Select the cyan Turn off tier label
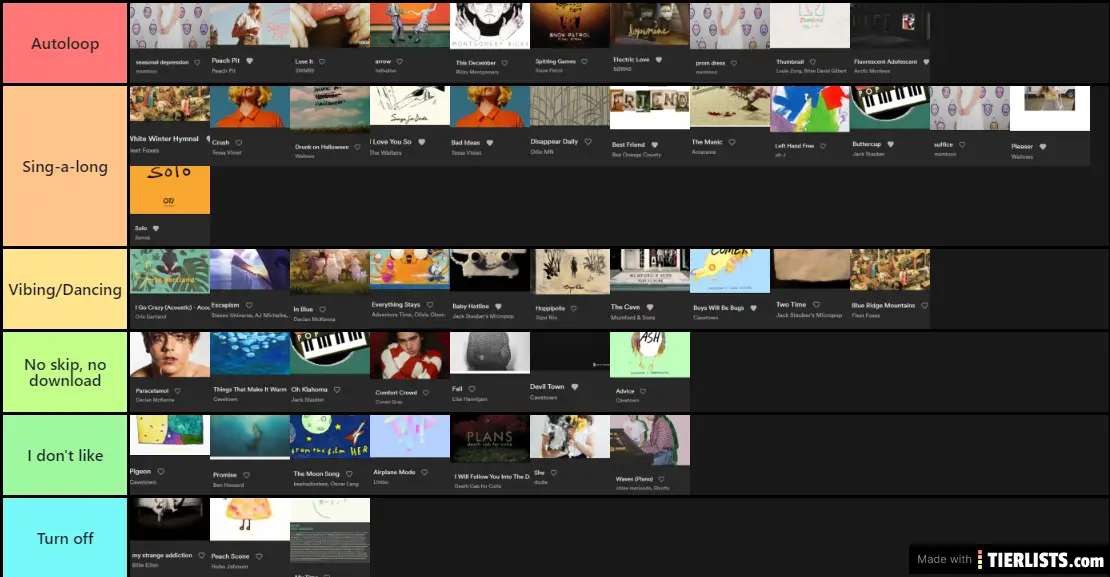 tap(65, 538)
